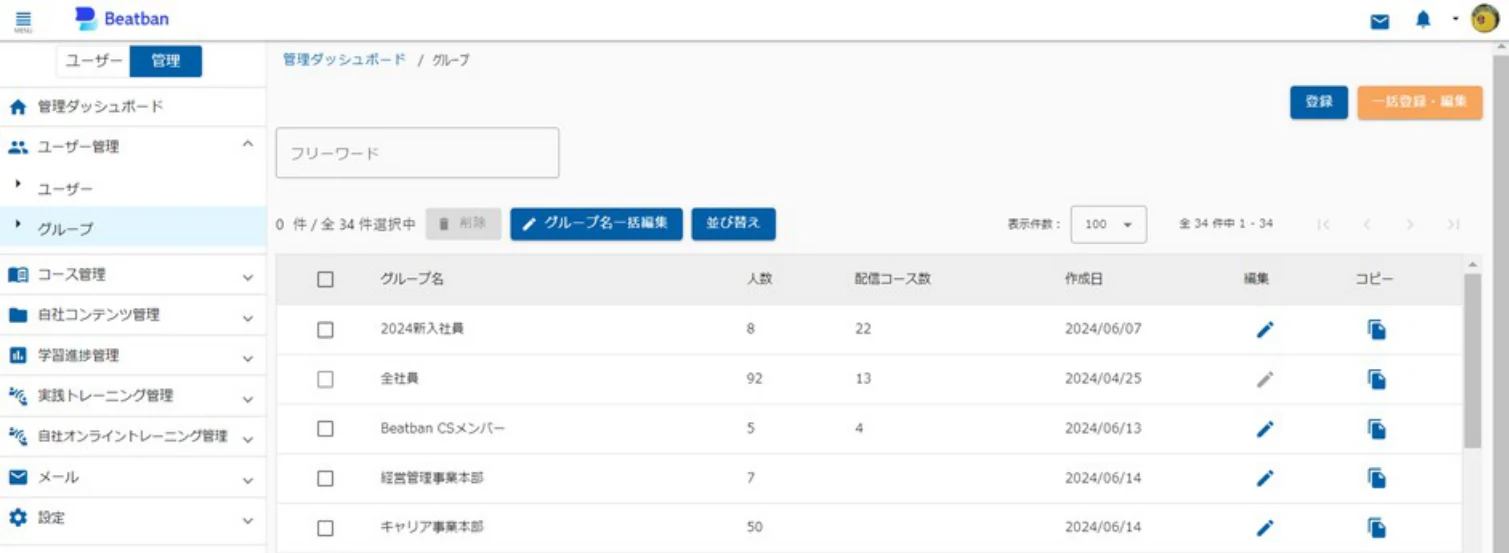Select the グループ submenu item
The height and width of the screenshot is (553, 1509).
point(133,228)
